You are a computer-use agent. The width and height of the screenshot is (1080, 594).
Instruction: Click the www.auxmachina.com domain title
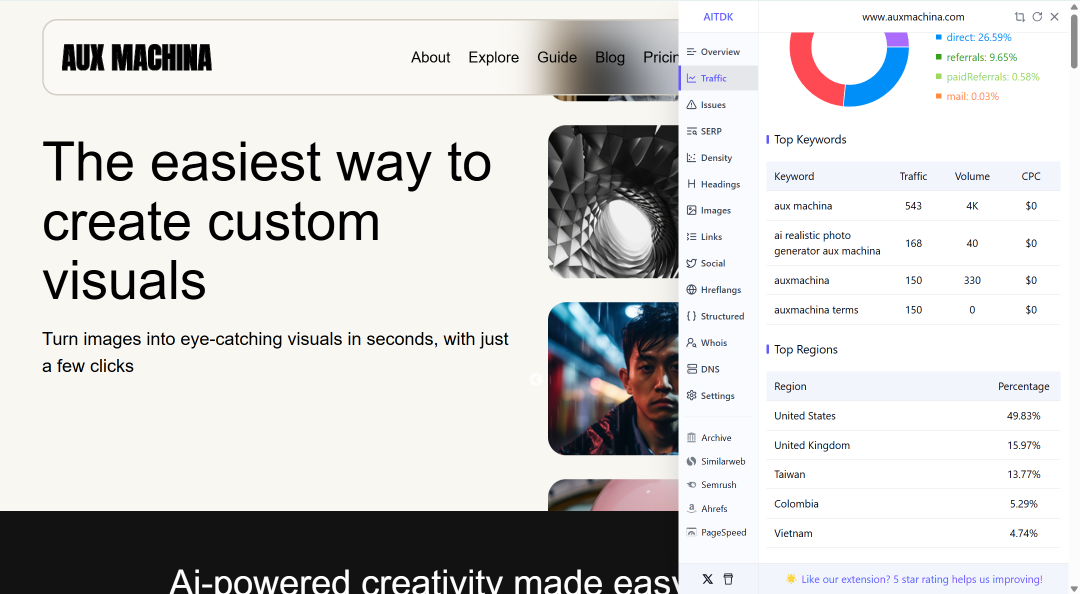coord(913,17)
